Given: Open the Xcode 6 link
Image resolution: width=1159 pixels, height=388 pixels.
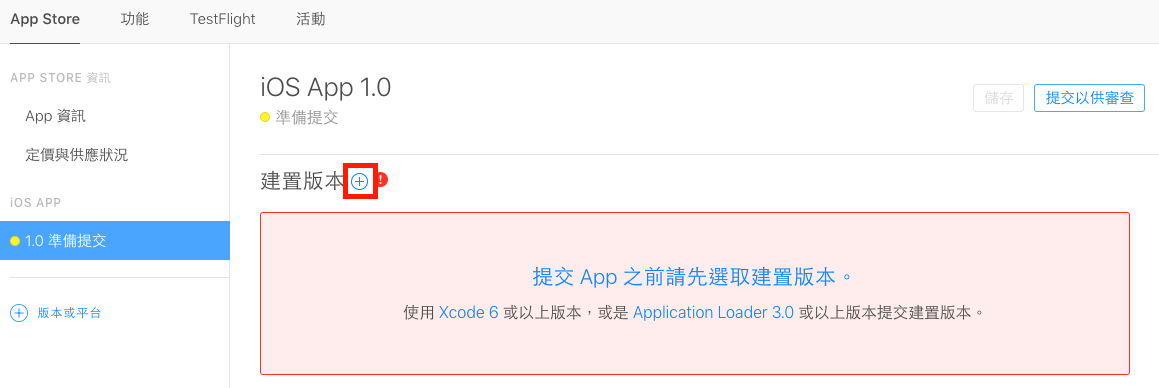Looking at the screenshot, I should (x=469, y=312).
